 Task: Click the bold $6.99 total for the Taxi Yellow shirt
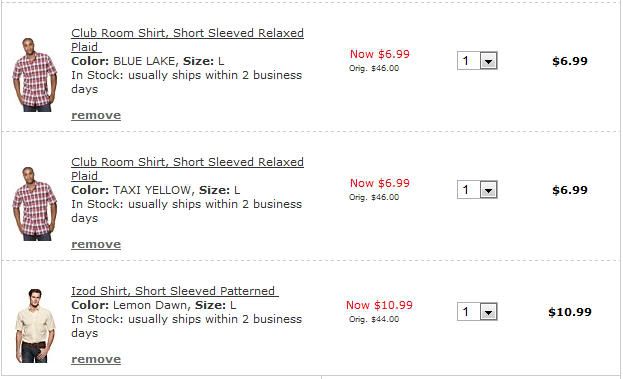pos(570,190)
